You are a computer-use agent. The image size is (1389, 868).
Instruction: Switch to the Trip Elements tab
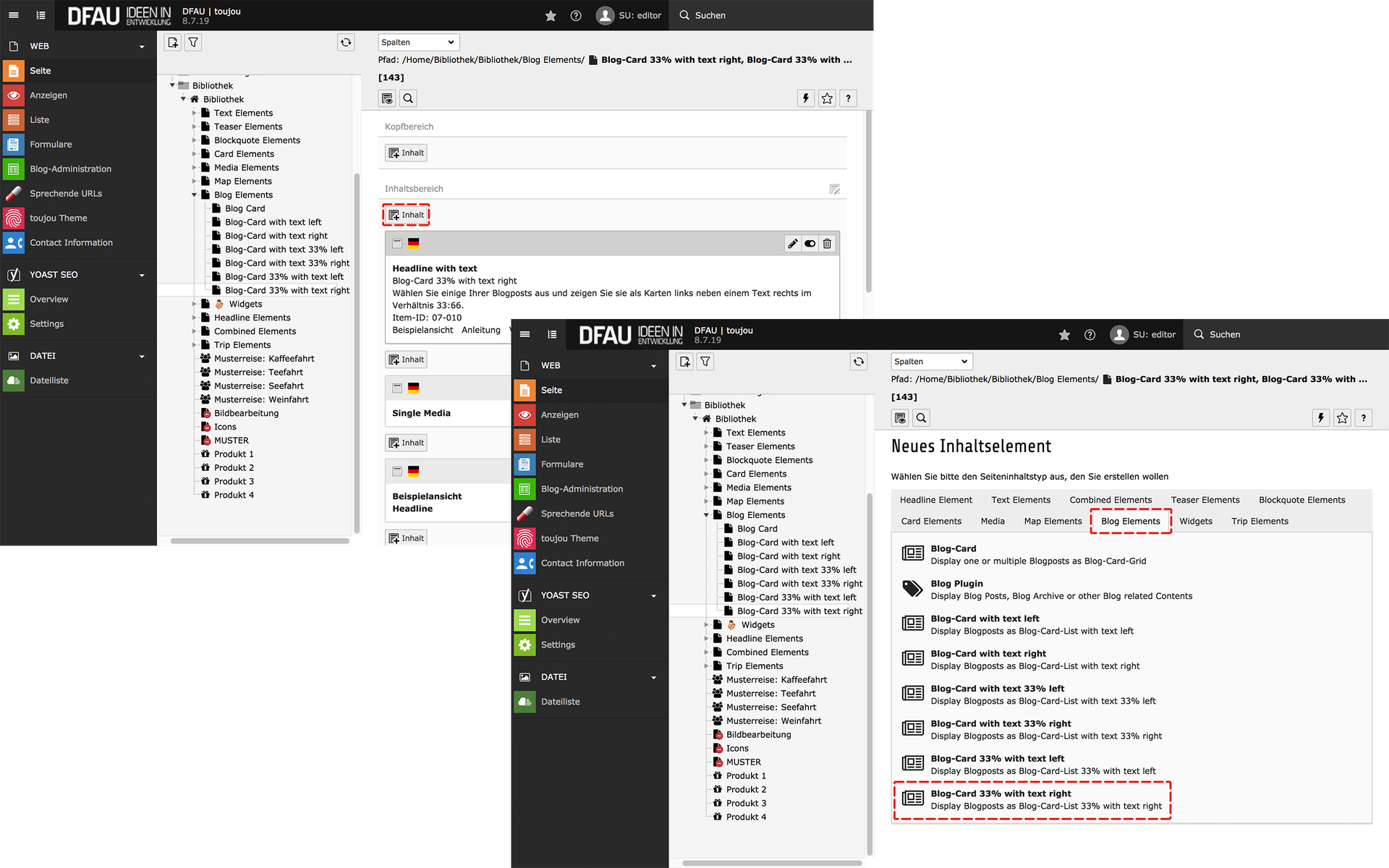click(1260, 522)
